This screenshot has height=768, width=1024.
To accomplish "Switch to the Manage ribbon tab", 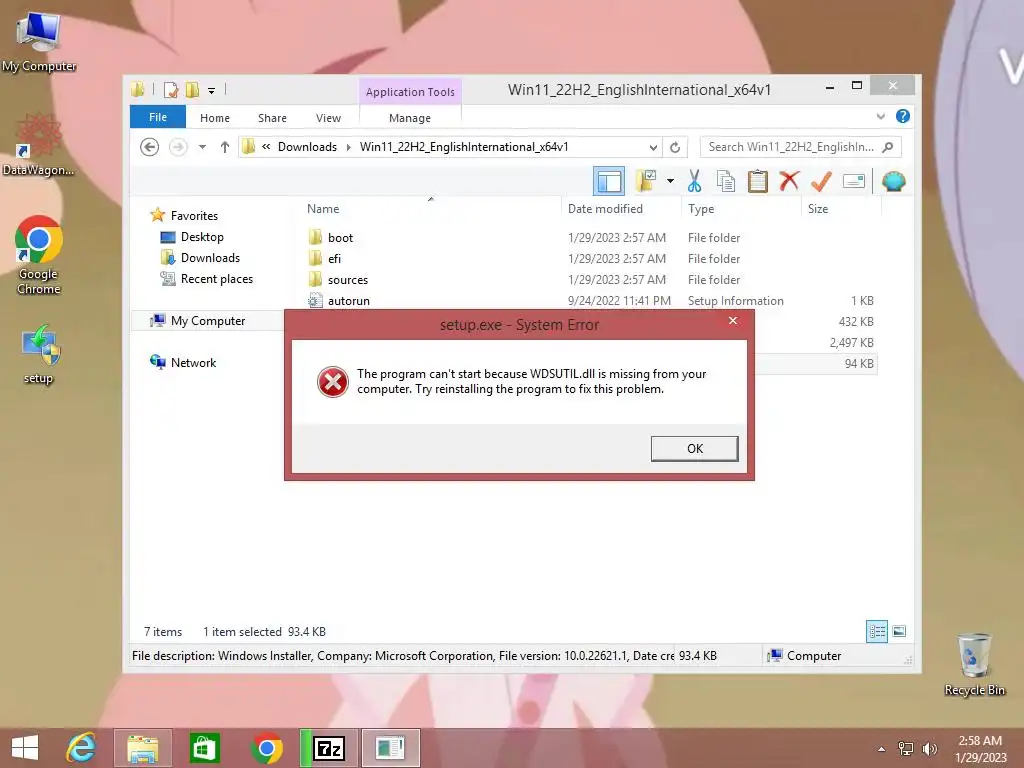I will (x=409, y=118).
